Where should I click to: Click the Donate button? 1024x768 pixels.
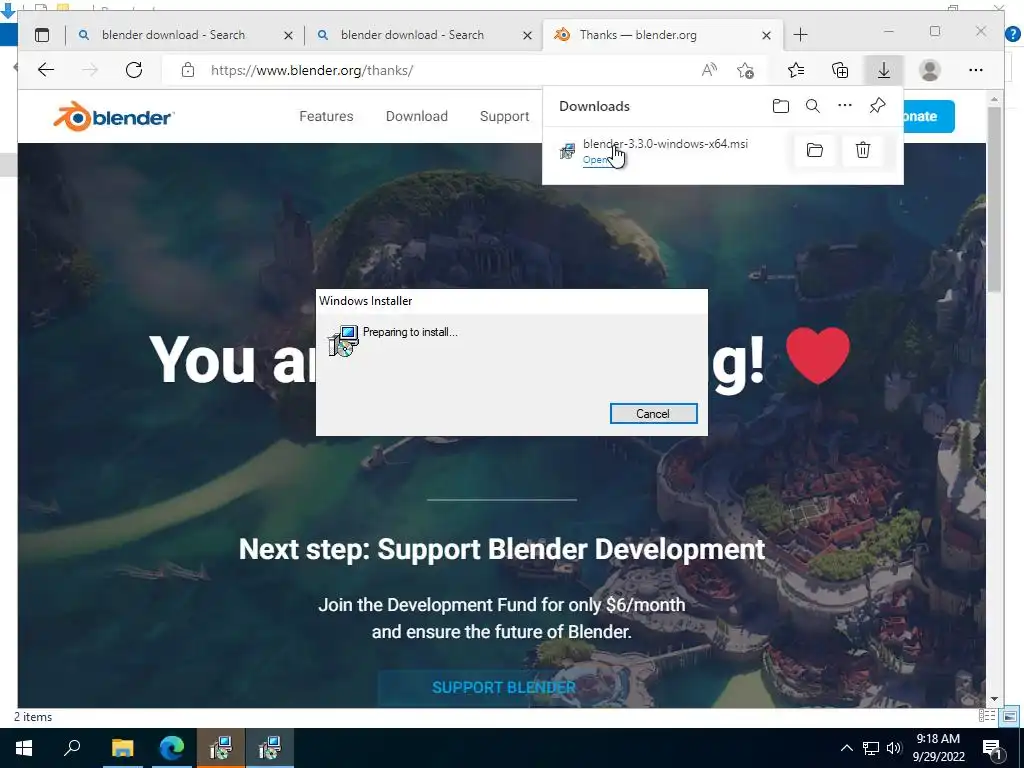(x=929, y=116)
